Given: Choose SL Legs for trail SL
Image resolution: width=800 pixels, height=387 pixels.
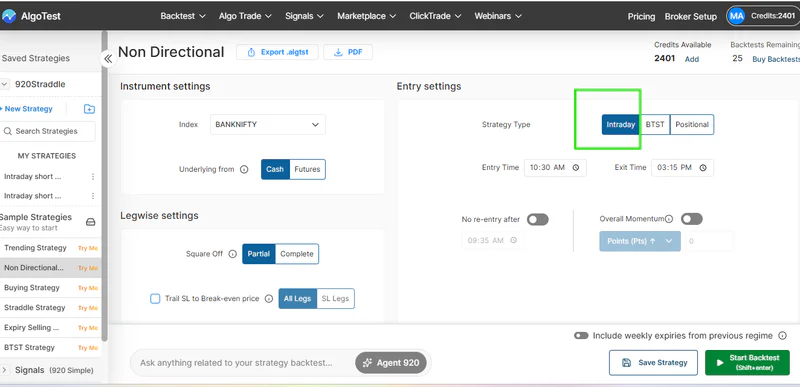Looking at the screenshot, I should click(335, 299).
